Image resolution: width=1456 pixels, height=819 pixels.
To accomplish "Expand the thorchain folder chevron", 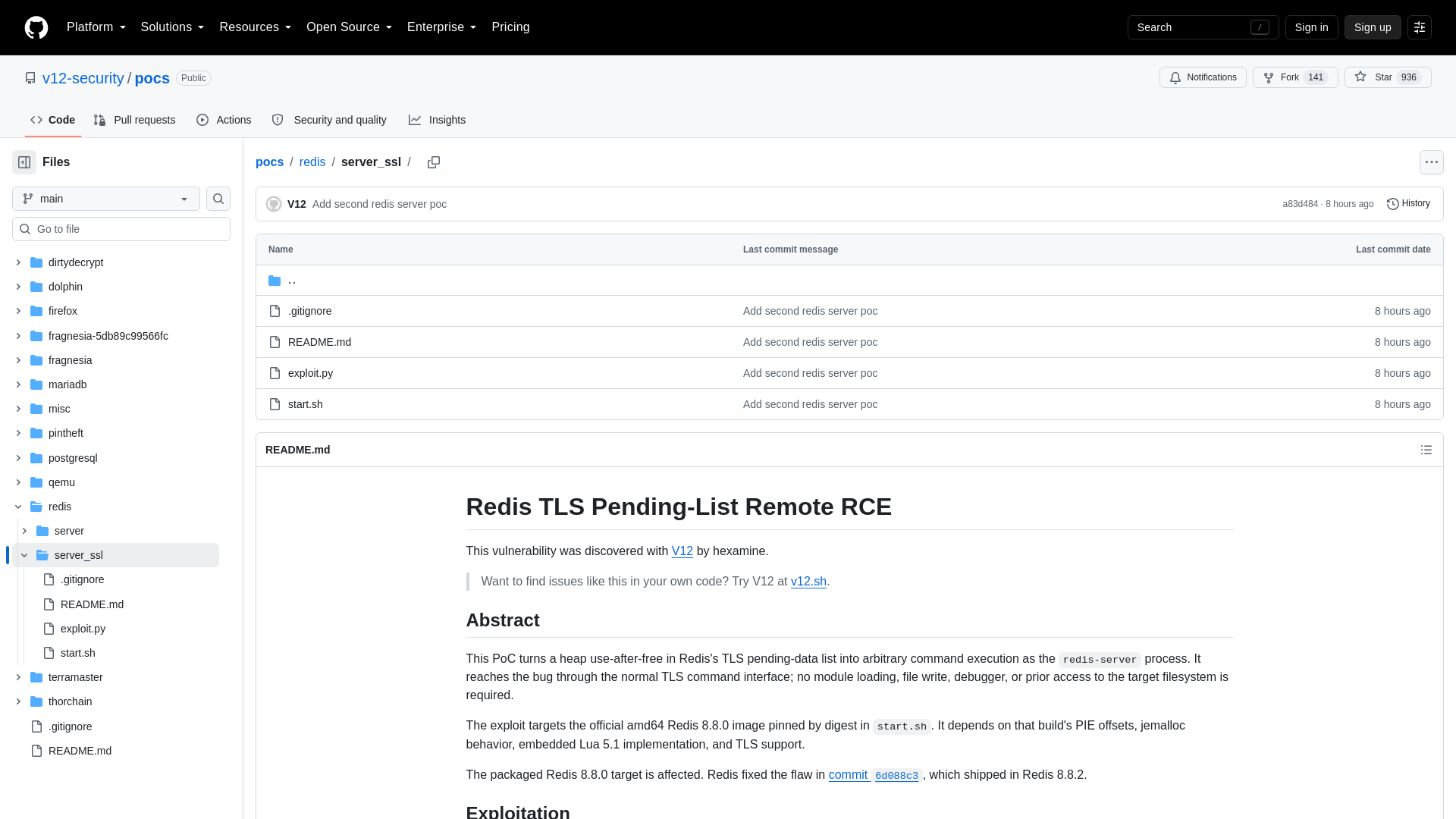I will (x=18, y=701).
